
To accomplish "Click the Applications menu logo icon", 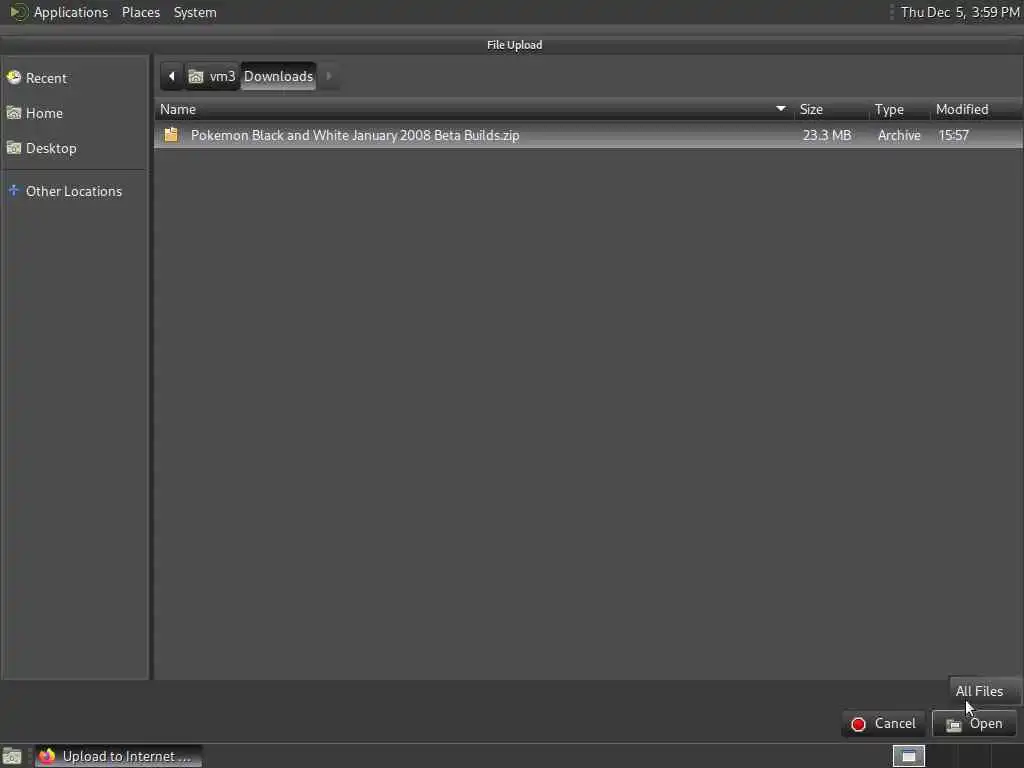I will pos(18,12).
